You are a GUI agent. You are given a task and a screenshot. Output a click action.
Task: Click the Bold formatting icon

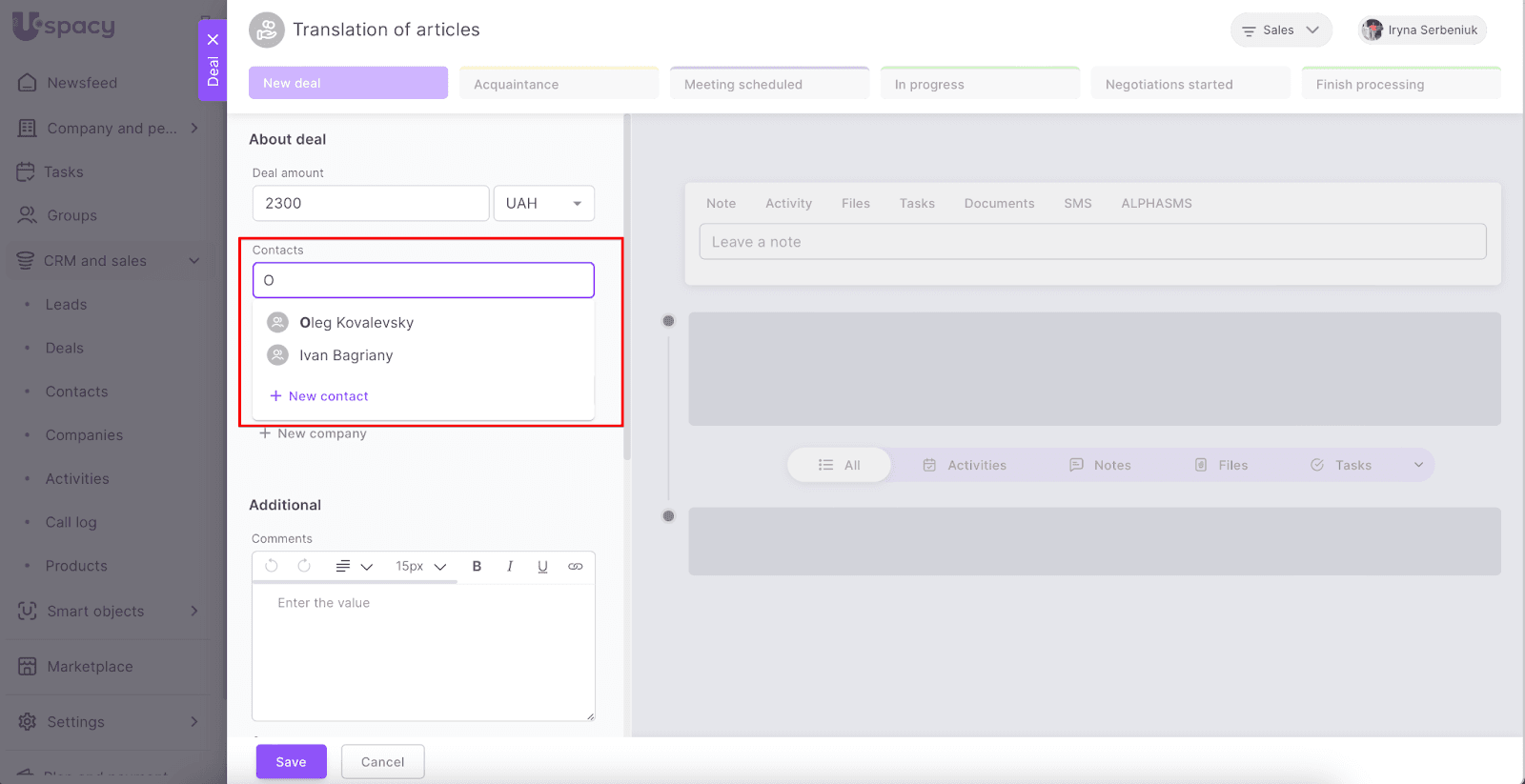point(477,566)
